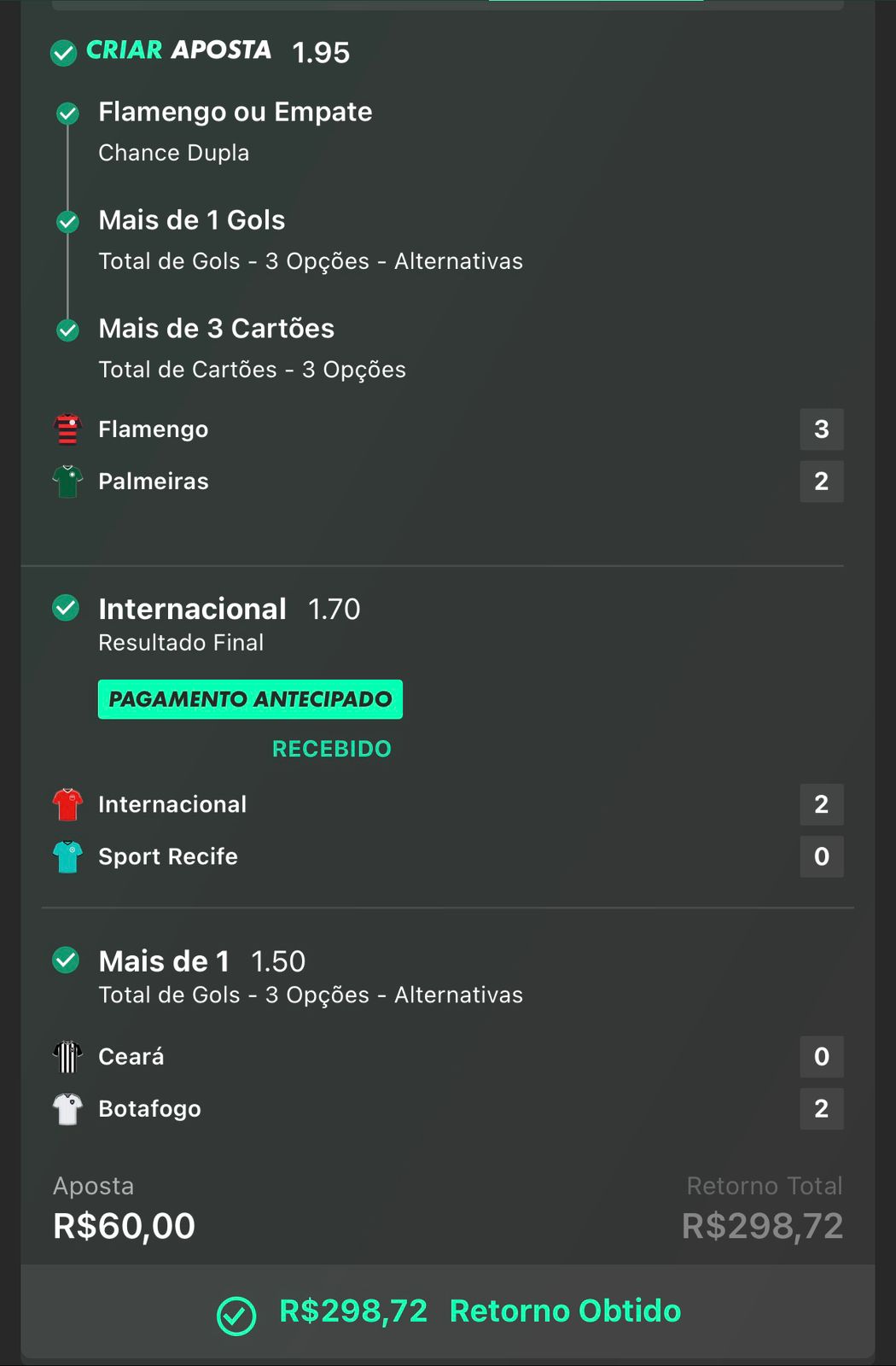
Task: Click the Criar Aposta green check icon
Action: pyautogui.click(x=63, y=53)
